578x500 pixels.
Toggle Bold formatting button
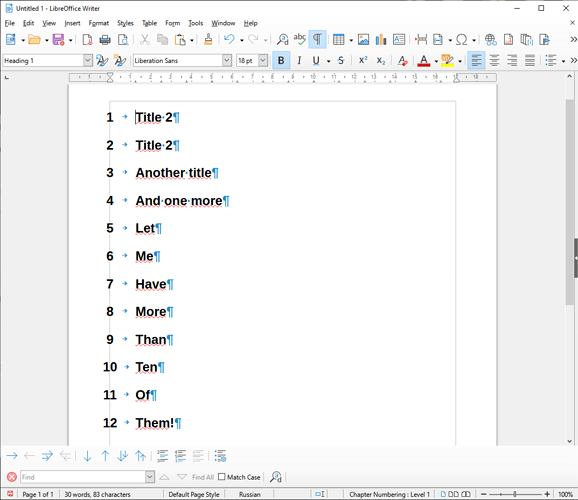point(281,60)
